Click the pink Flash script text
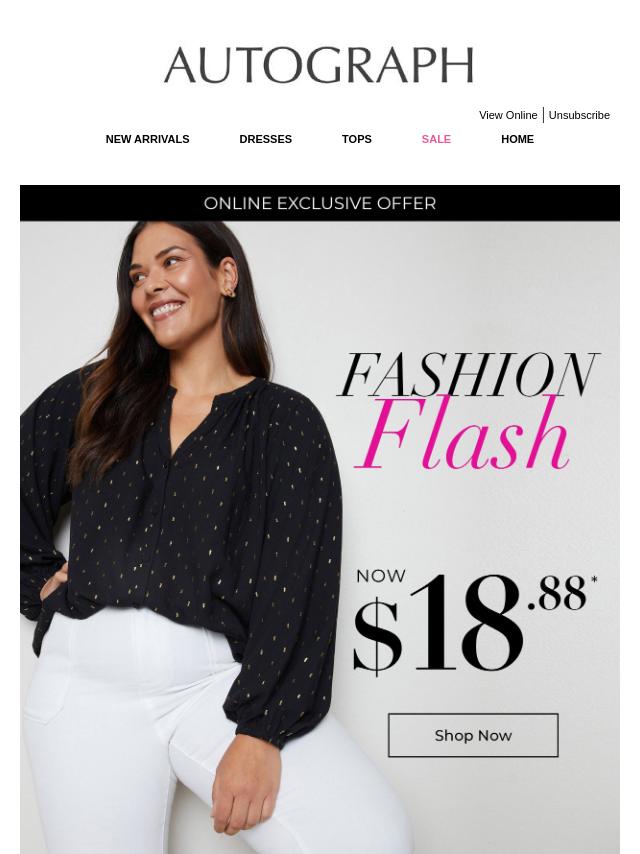 pyautogui.click(x=462, y=434)
